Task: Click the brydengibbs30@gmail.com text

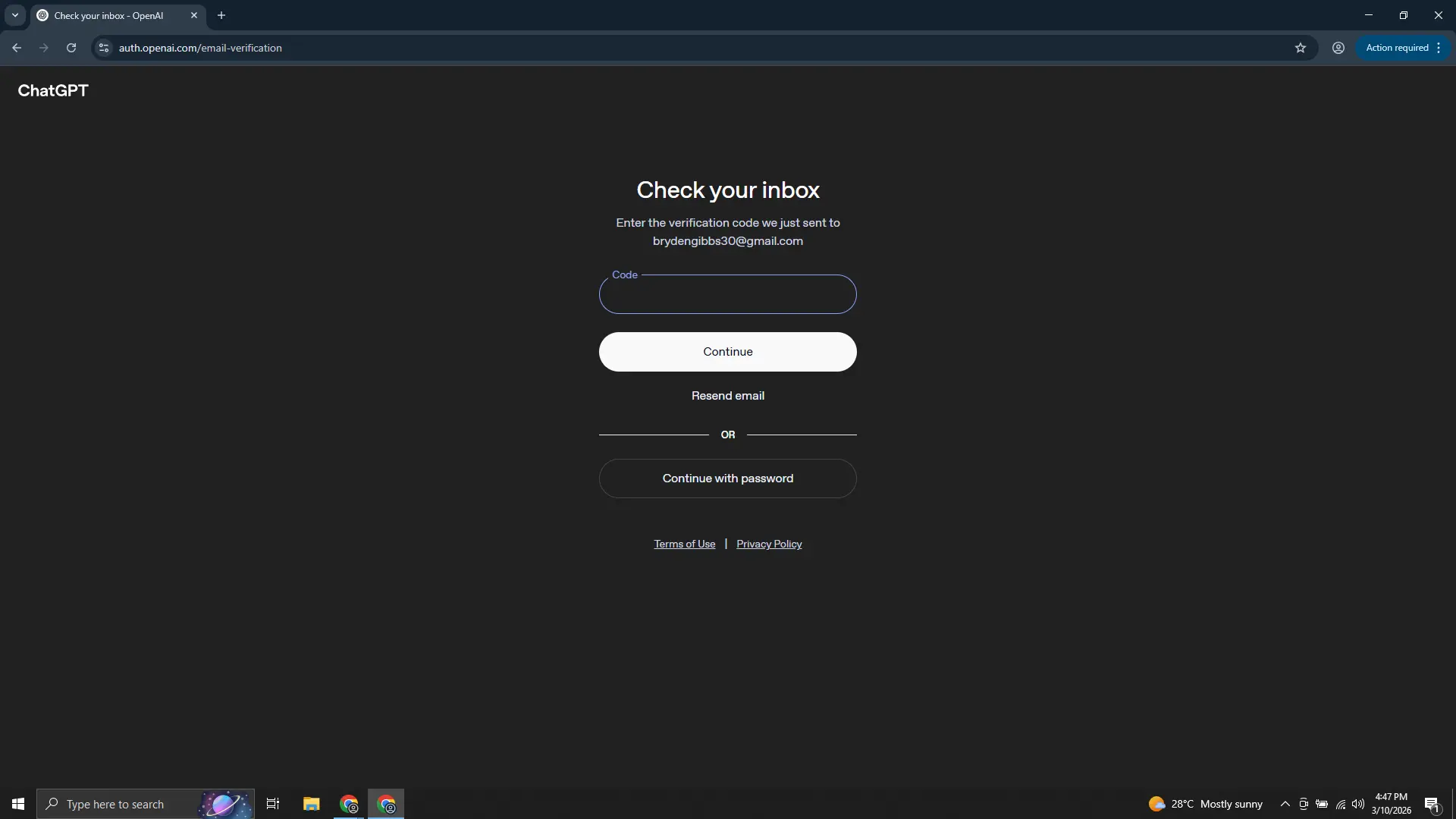Action: (x=728, y=241)
